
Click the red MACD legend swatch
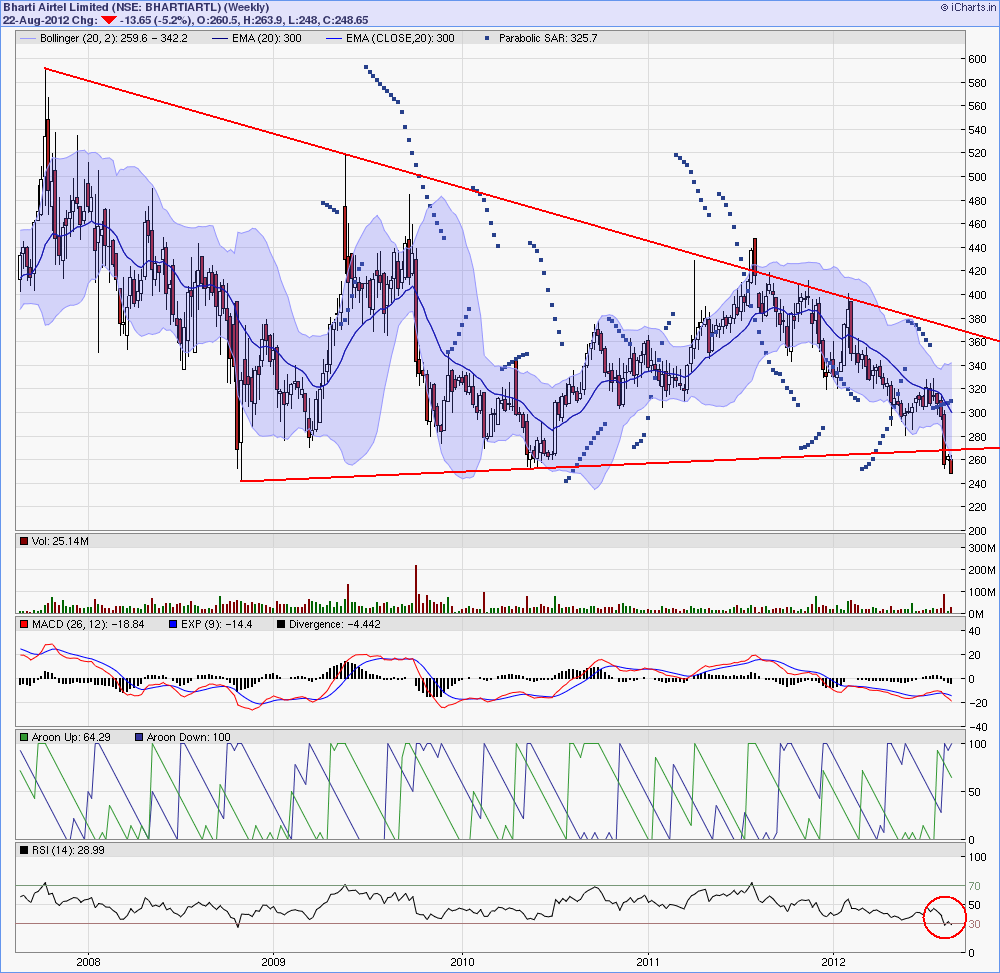click(x=24, y=625)
